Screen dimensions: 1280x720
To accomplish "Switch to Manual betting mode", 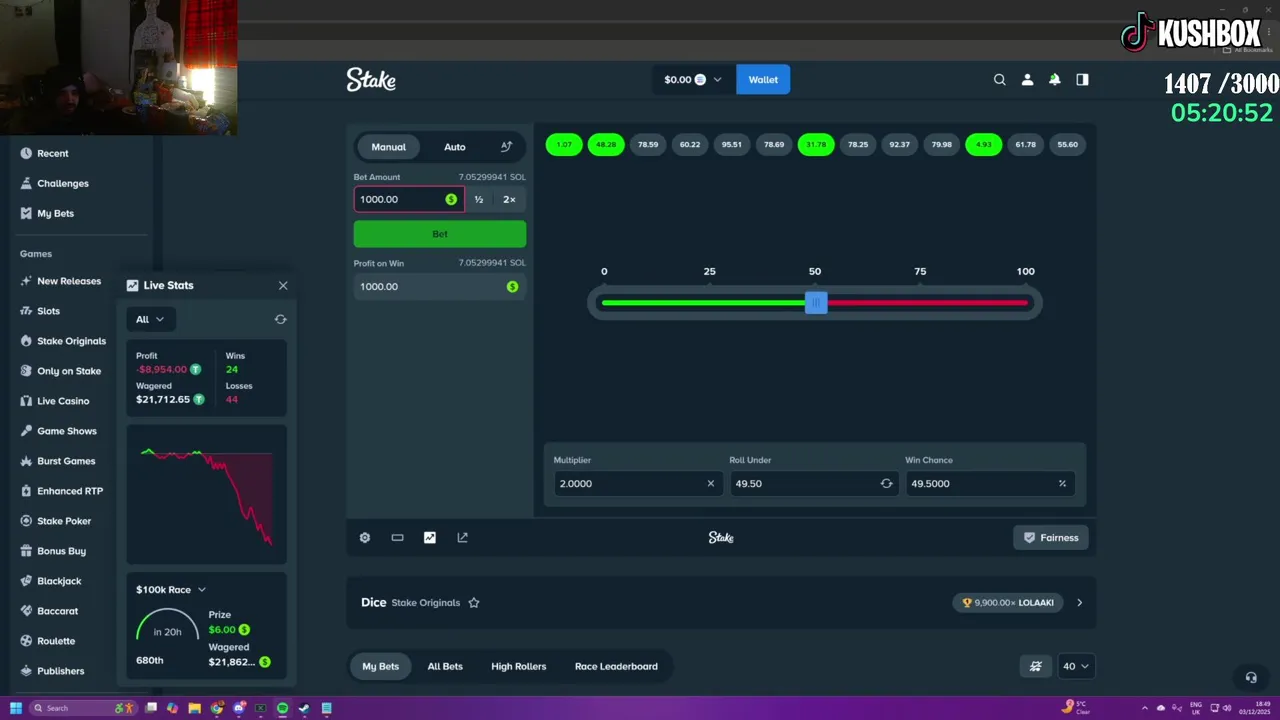I will click(x=389, y=147).
